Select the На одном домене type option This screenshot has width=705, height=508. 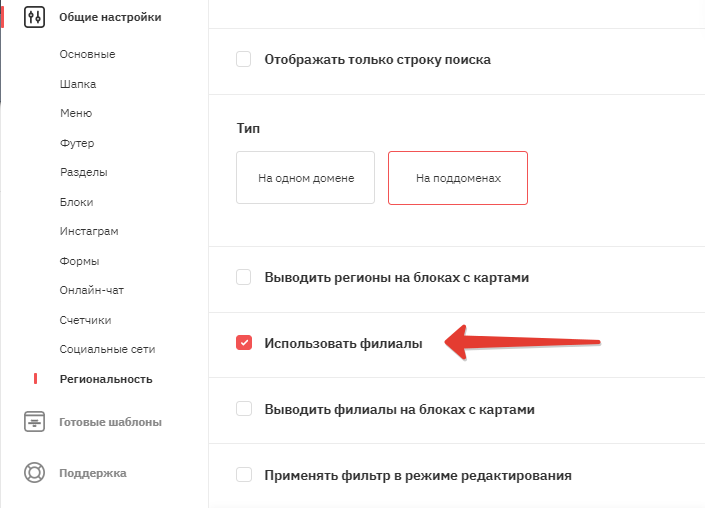(x=305, y=178)
